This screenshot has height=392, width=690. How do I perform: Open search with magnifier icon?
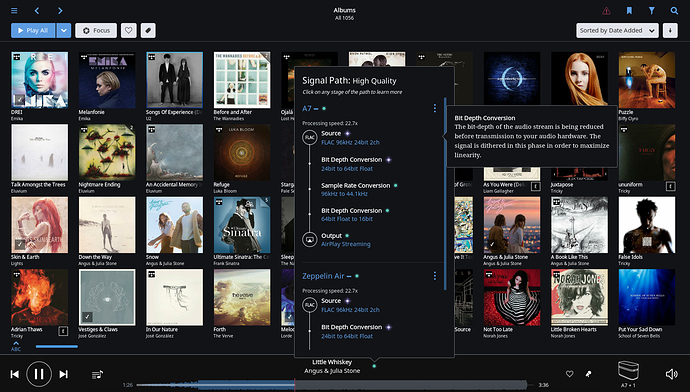click(674, 11)
